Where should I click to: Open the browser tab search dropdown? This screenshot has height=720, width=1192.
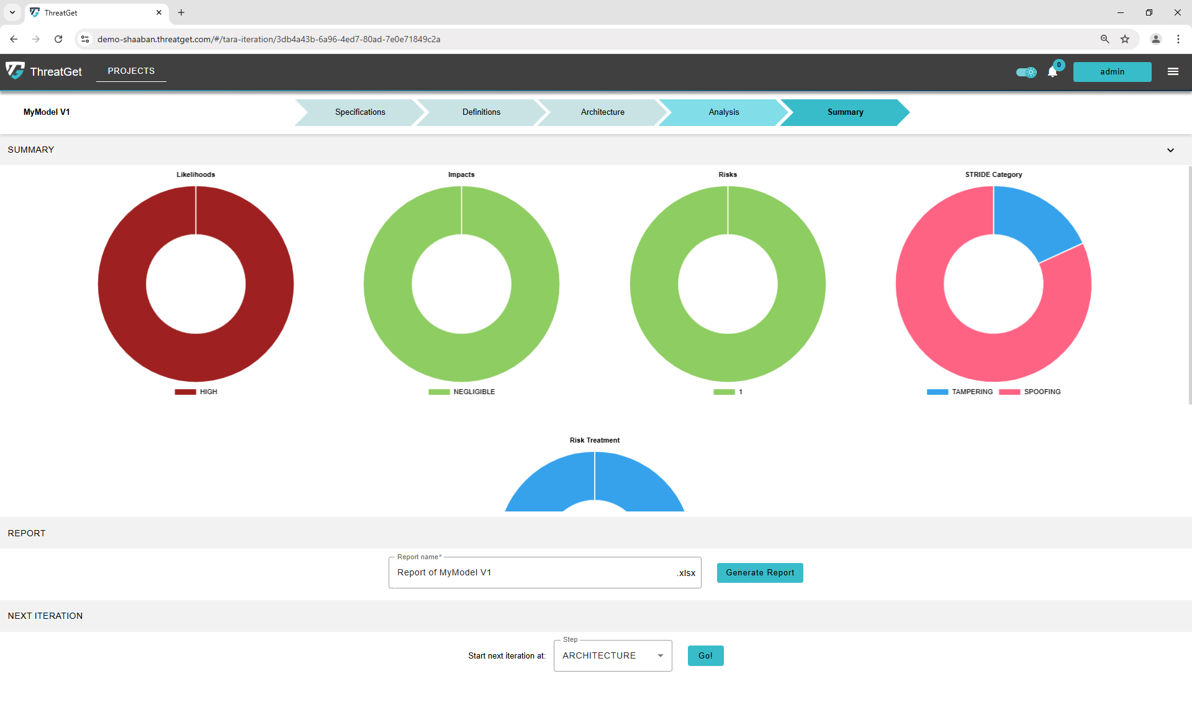point(12,13)
